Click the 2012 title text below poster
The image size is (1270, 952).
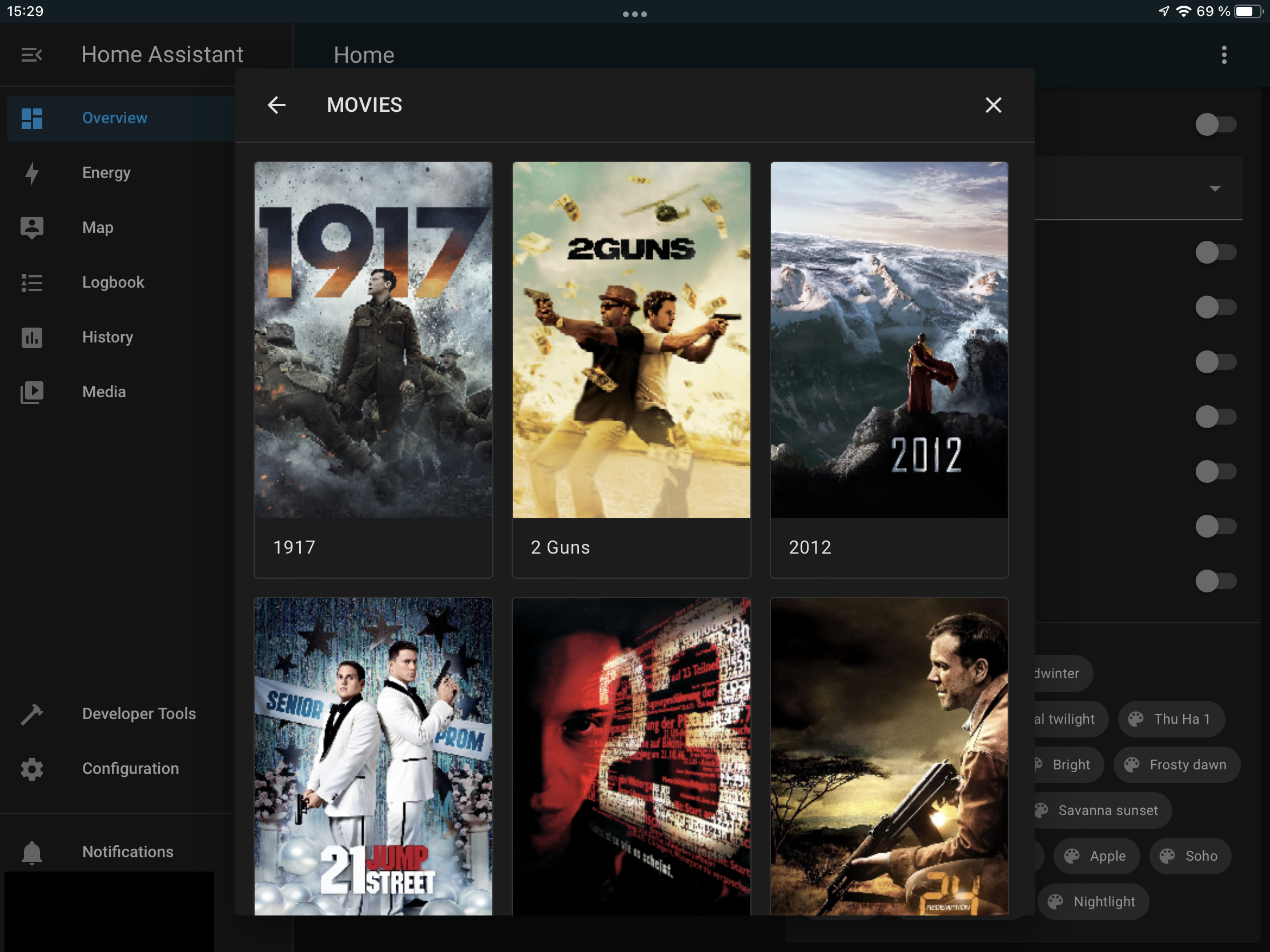pyautogui.click(x=810, y=547)
